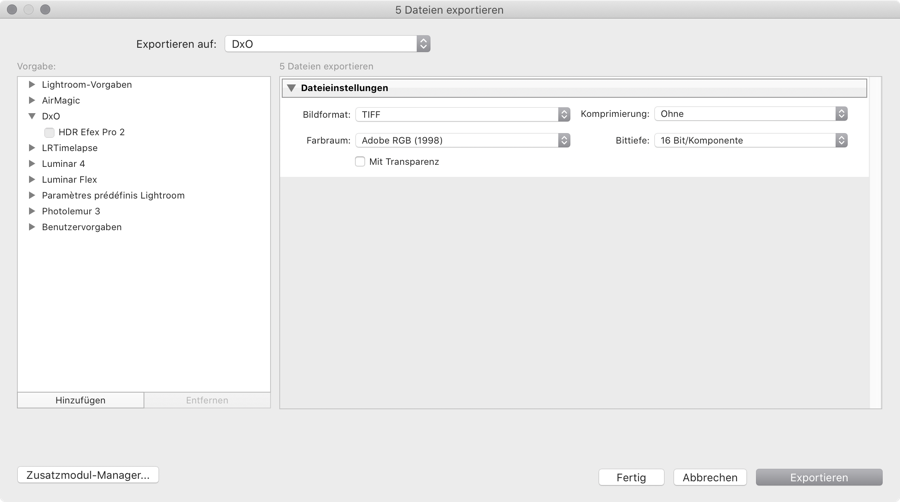Image resolution: width=900 pixels, height=502 pixels.
Task: Select the Benutzervorgaben text row
Action: coord(82,227)
